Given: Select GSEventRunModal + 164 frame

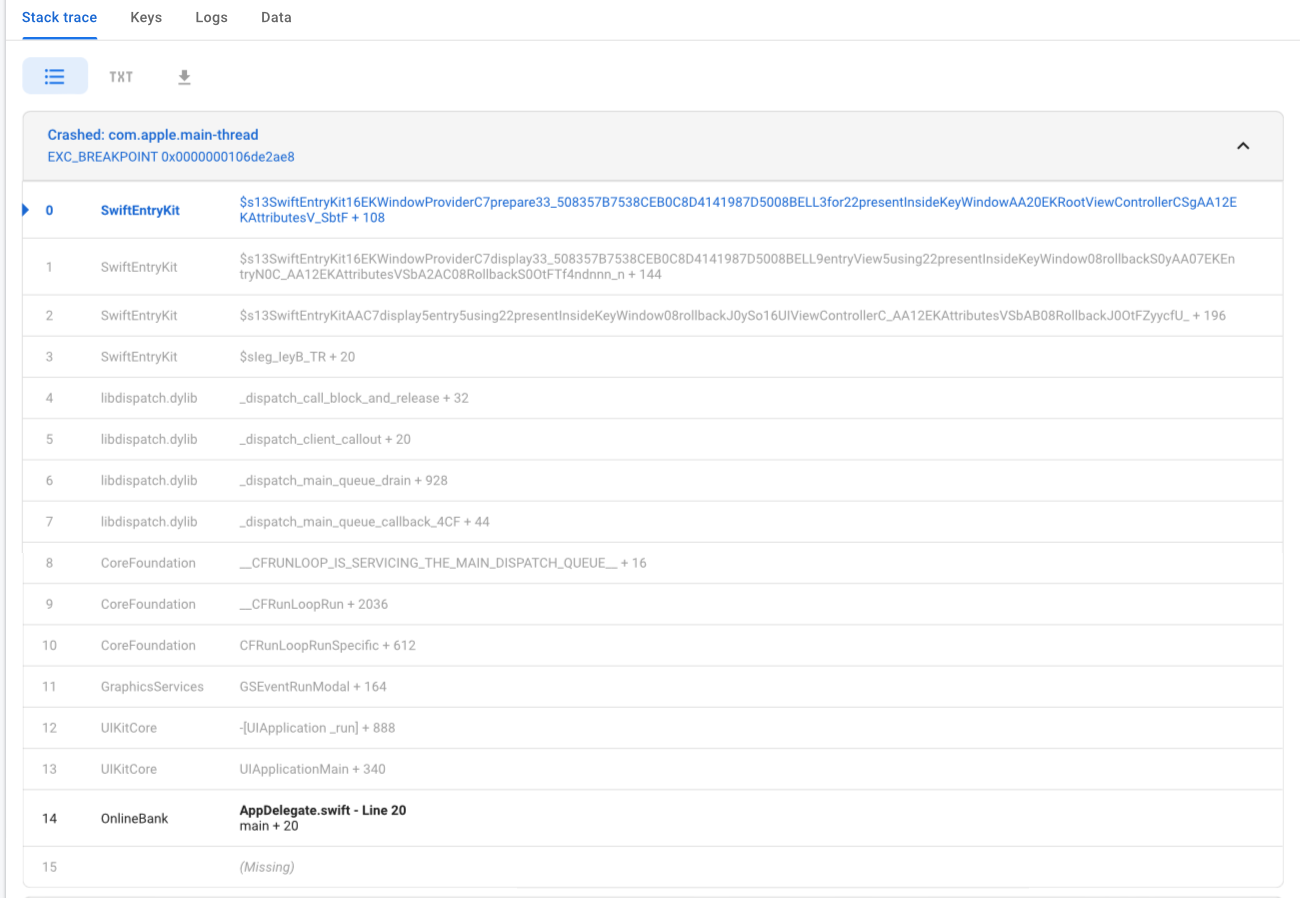Looking at the screenshot, I should click(313, 686).
